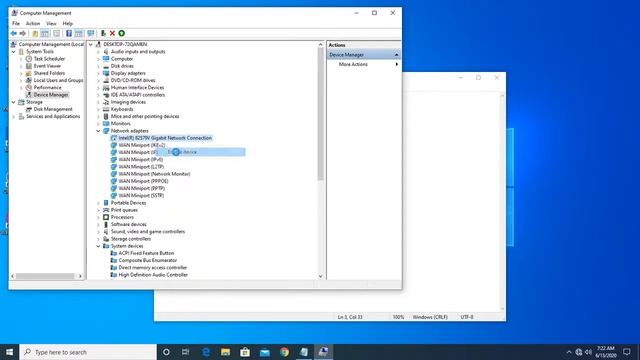This screenshot has height=360, width=640.
Task: Open the File menu
Action: 16,24
